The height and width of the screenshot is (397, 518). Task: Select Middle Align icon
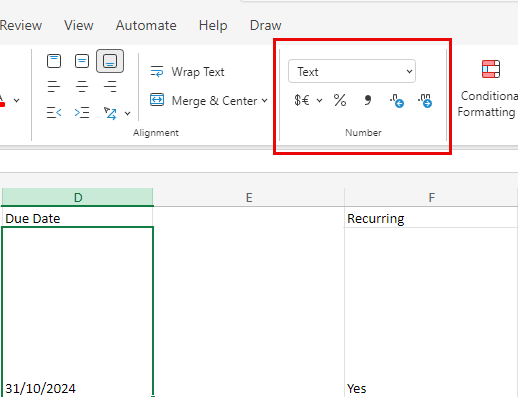[x=82, y=61]
